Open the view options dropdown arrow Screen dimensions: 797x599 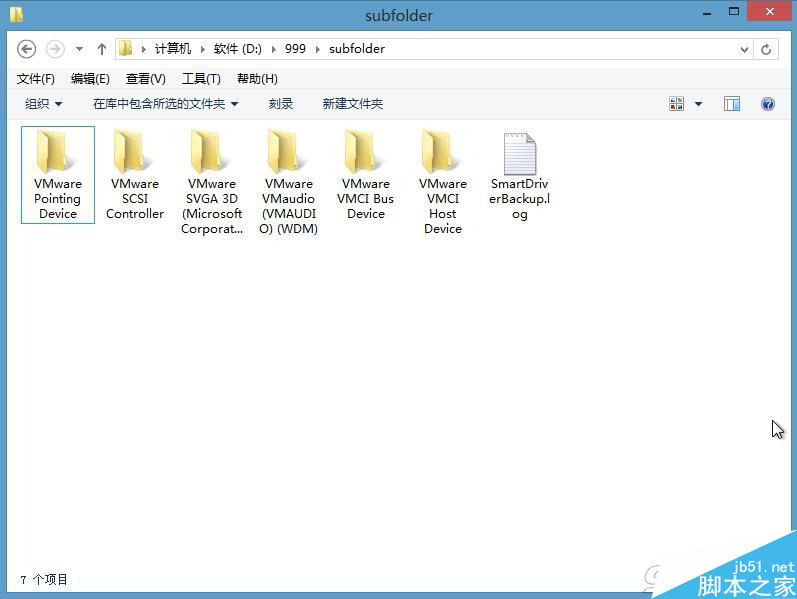pyautogui.click(x=698, y=104)
